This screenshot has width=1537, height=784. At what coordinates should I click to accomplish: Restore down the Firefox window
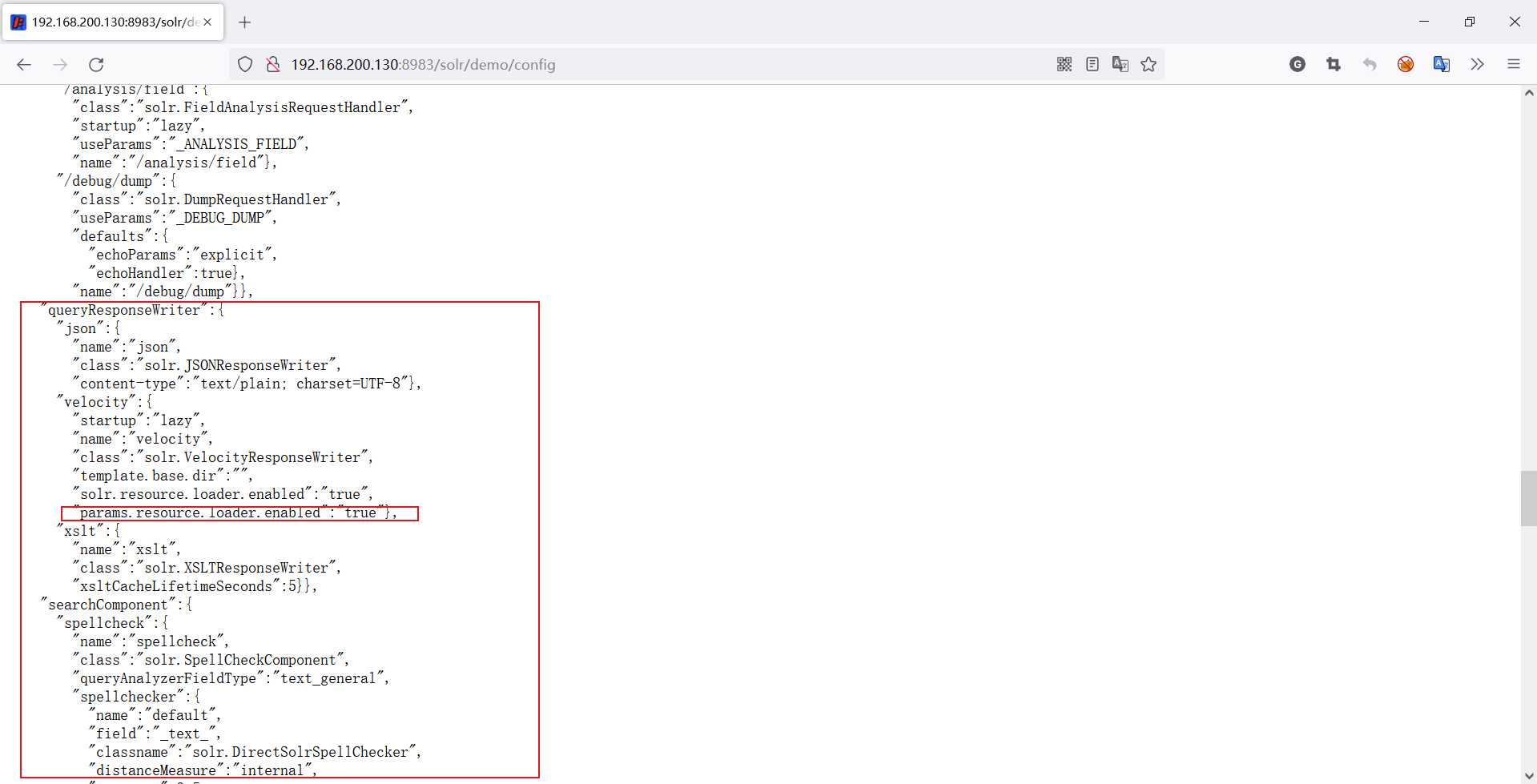[x=1470, y=22]
